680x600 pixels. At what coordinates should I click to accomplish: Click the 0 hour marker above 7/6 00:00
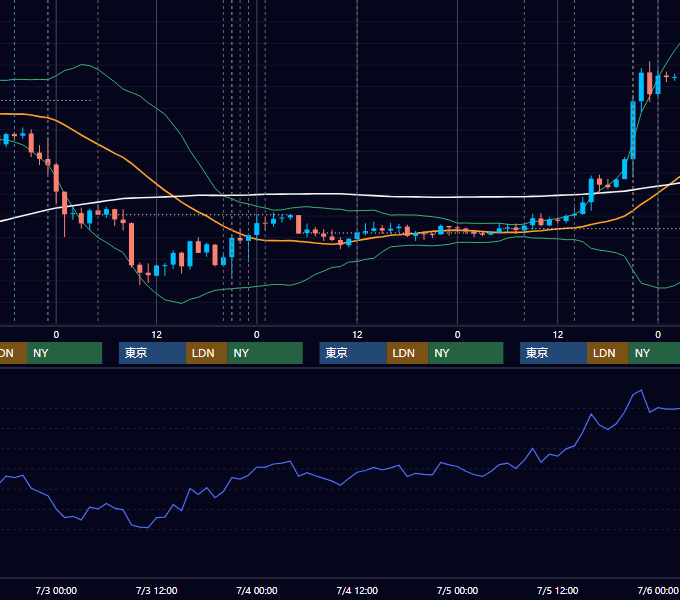658,335
